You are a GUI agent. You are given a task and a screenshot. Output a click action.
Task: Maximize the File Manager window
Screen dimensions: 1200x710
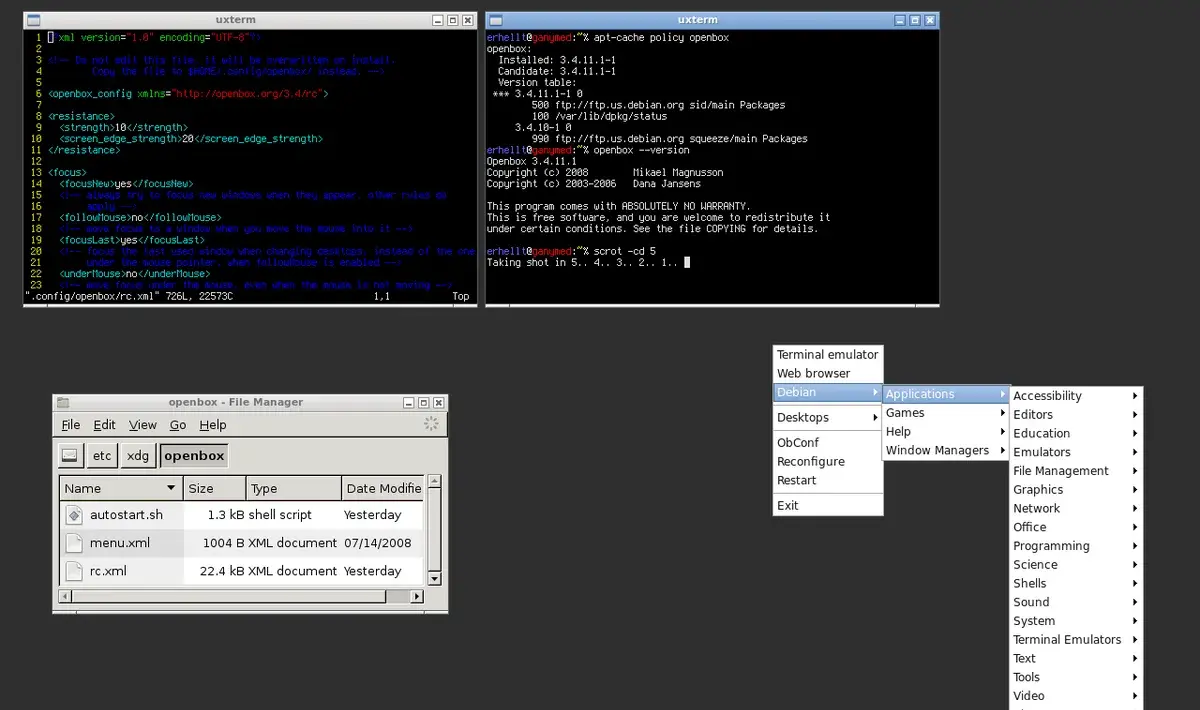pos(423,402)
